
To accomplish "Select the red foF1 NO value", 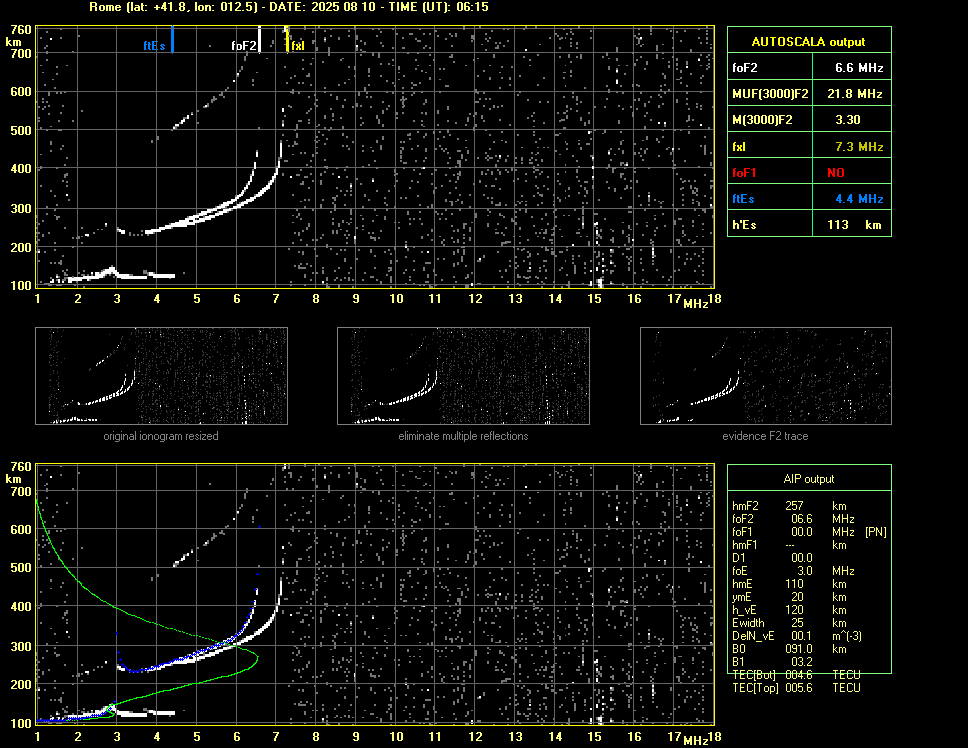I will pos(836,173).
